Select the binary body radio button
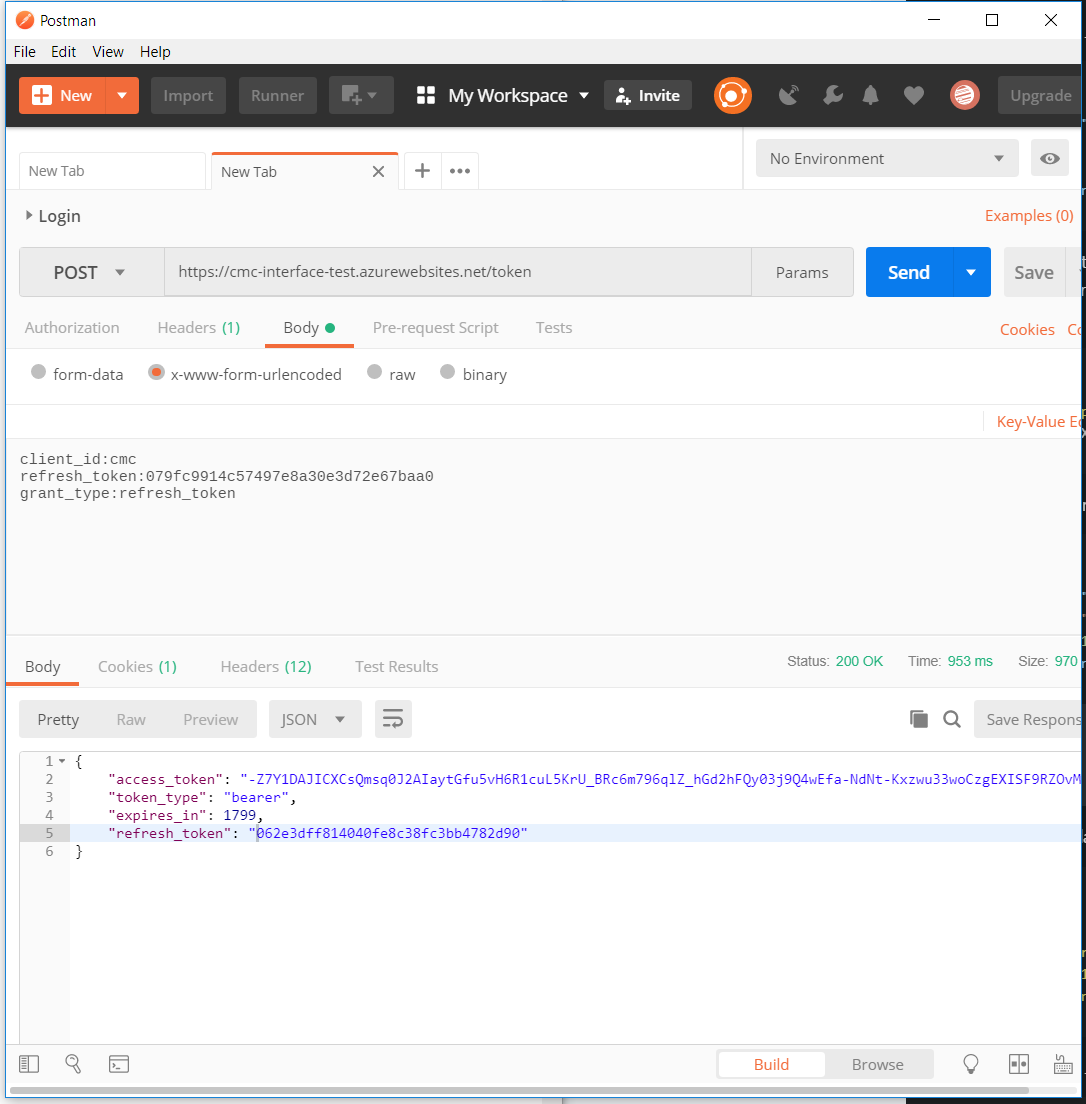 pos(448,373)
